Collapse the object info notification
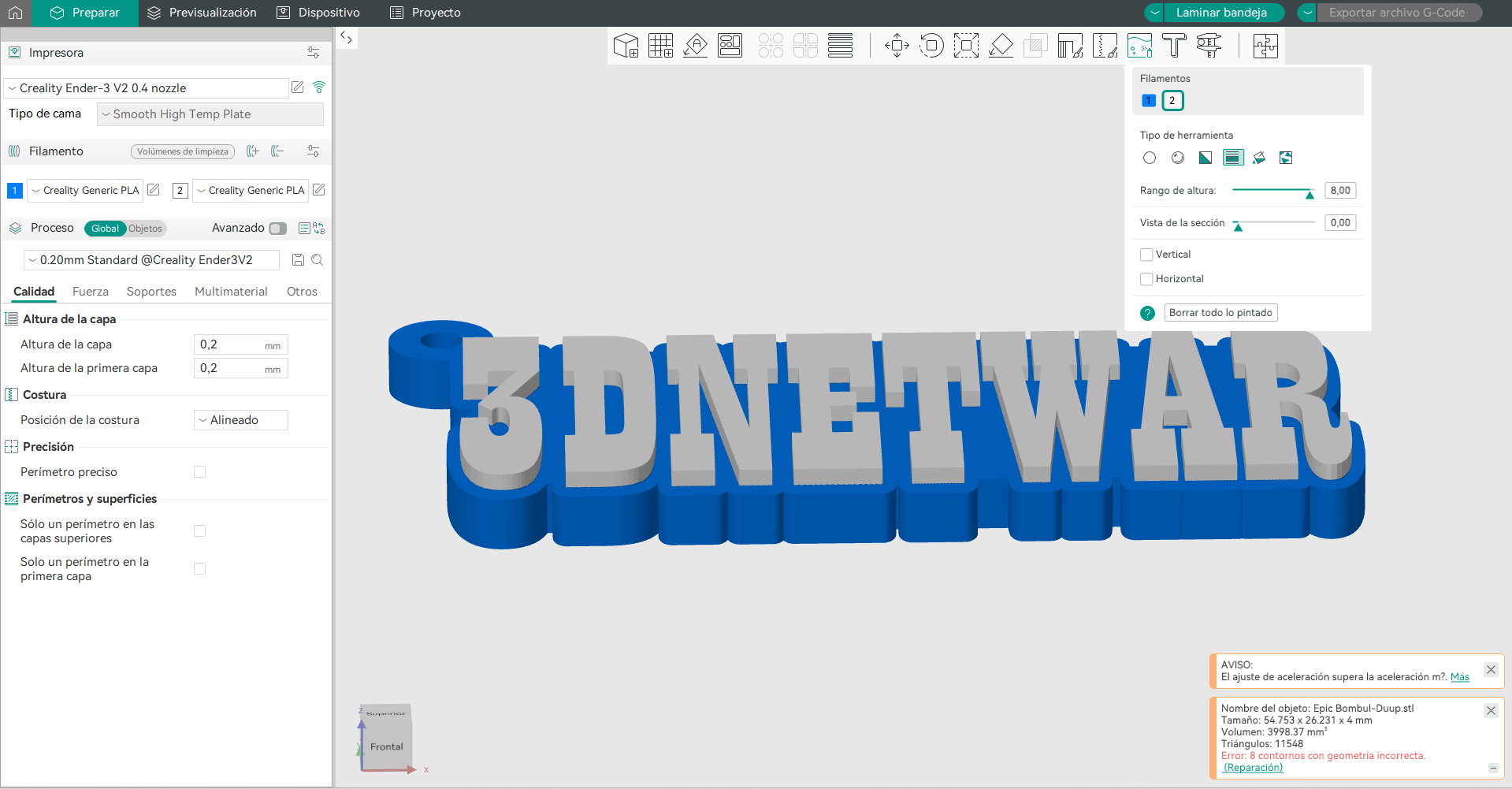Screen dimensions: 1512x789 (1493, 768)
